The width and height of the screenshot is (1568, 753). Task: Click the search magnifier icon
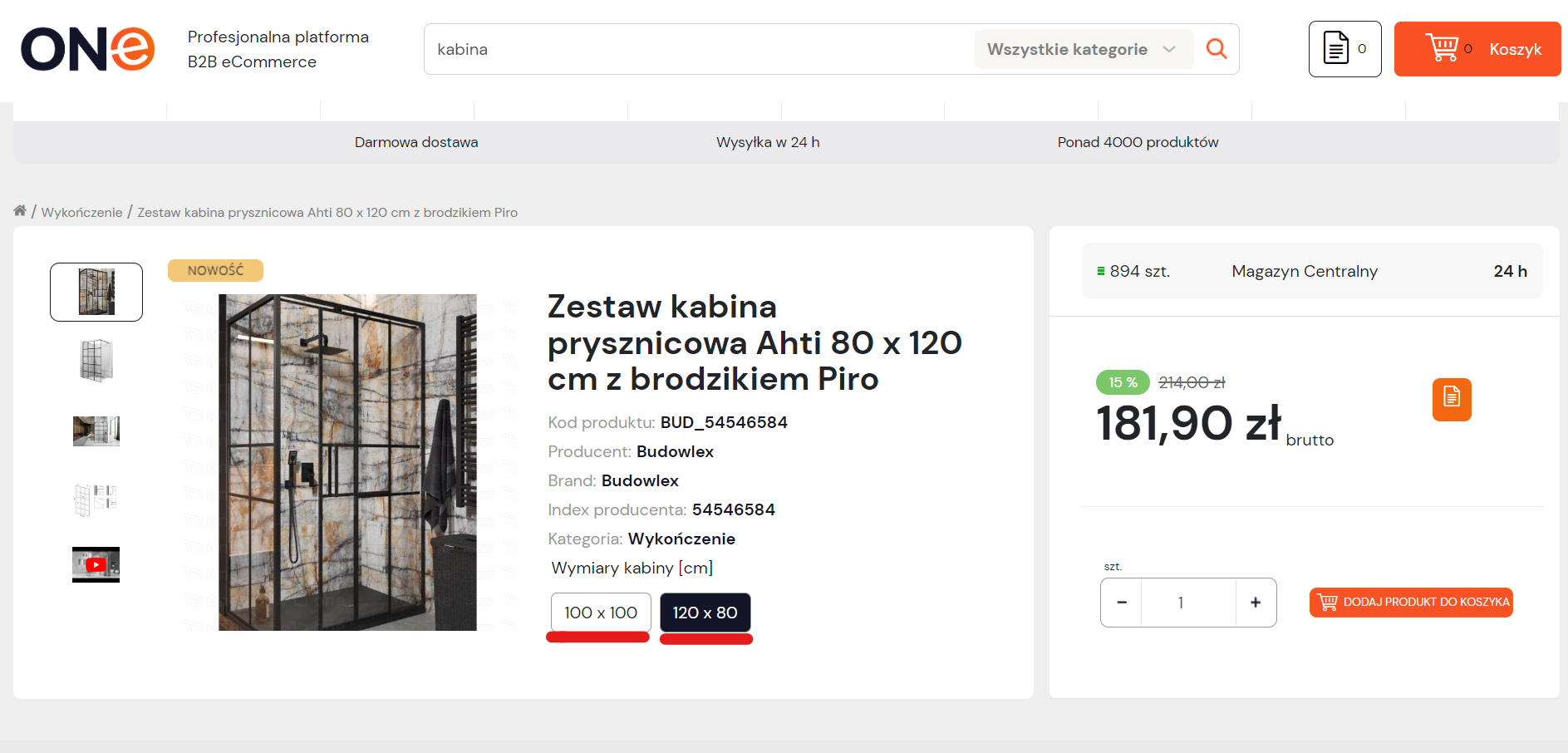tap(1217, 49)
